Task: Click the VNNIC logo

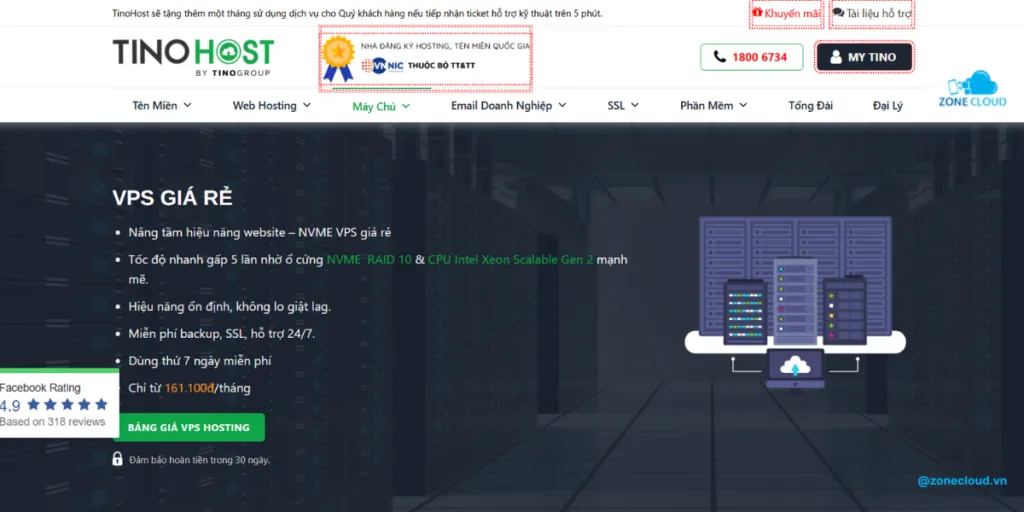Action: [381, 65]
